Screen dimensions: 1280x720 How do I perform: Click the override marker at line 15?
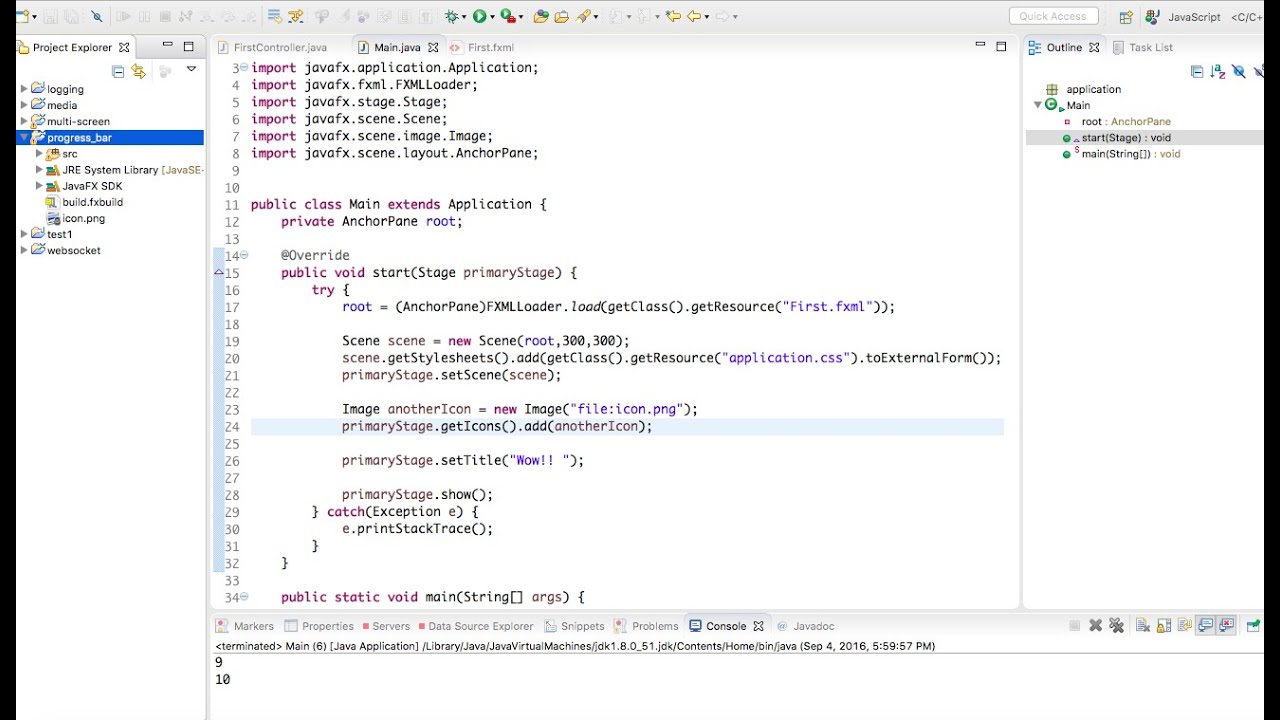[219, 272]
